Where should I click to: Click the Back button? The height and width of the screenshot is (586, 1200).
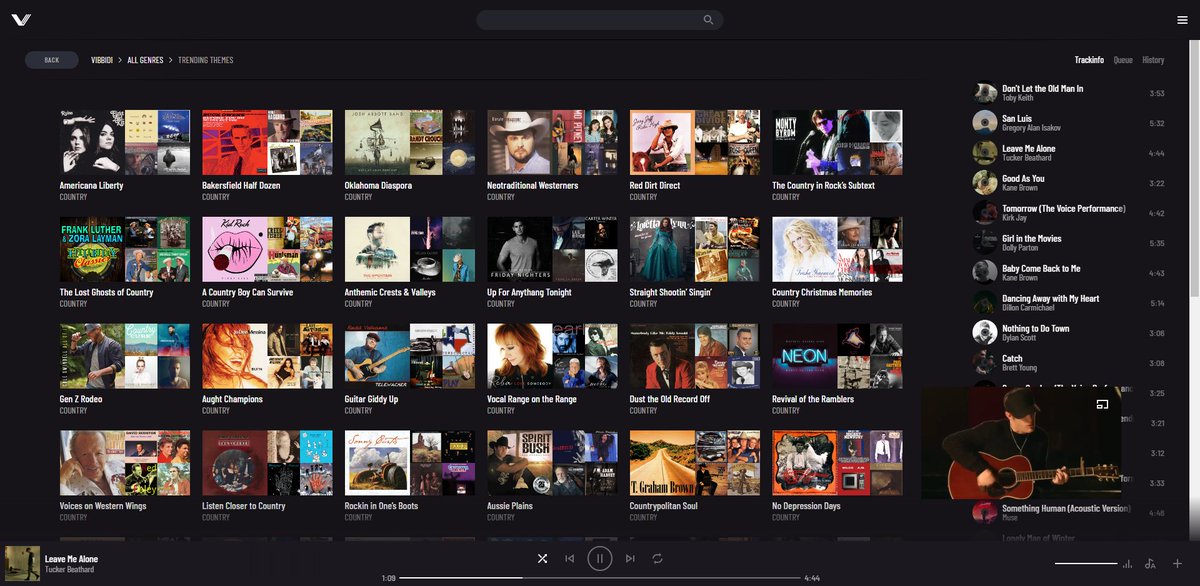[52, 60]
